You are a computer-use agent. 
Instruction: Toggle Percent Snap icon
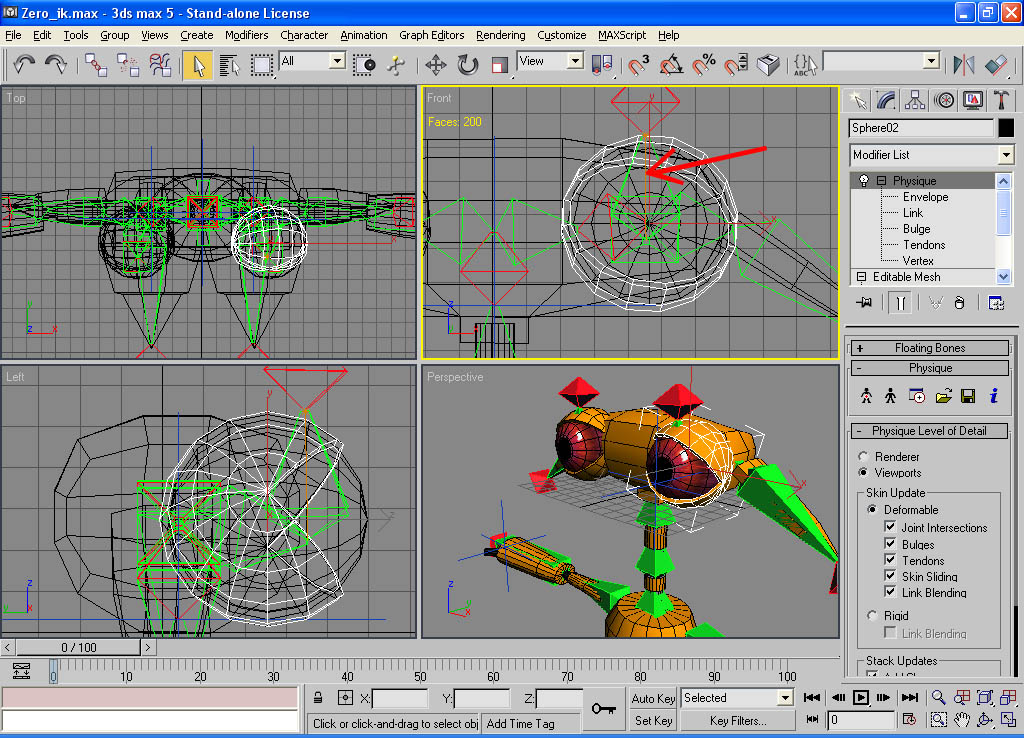(703, 65)
